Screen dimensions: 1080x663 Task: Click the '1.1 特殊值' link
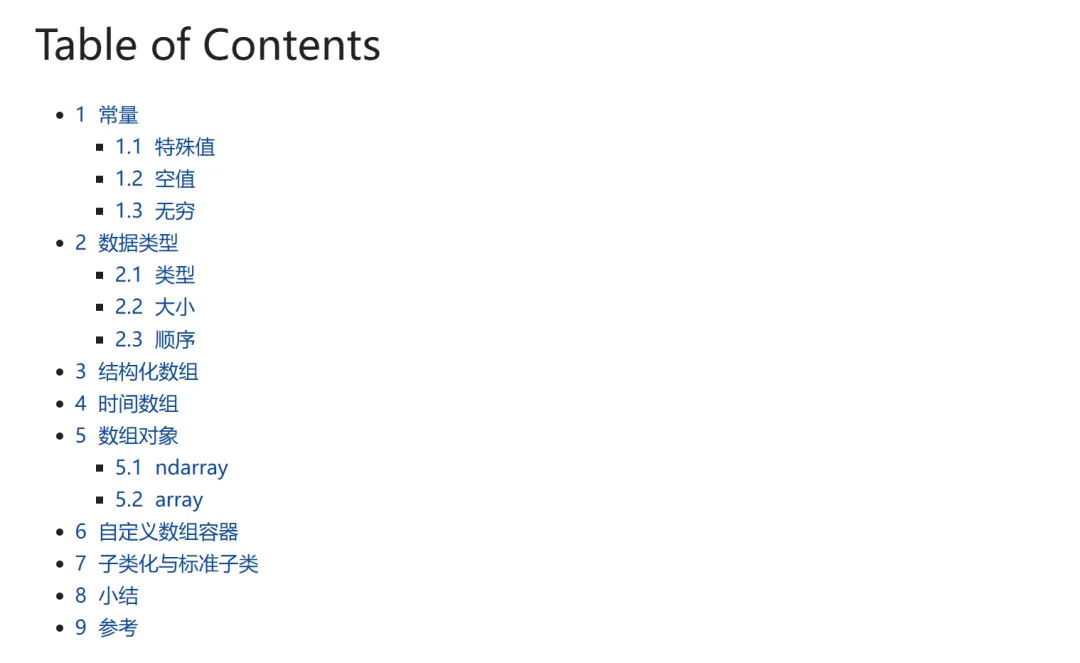(x=165, y=147)
